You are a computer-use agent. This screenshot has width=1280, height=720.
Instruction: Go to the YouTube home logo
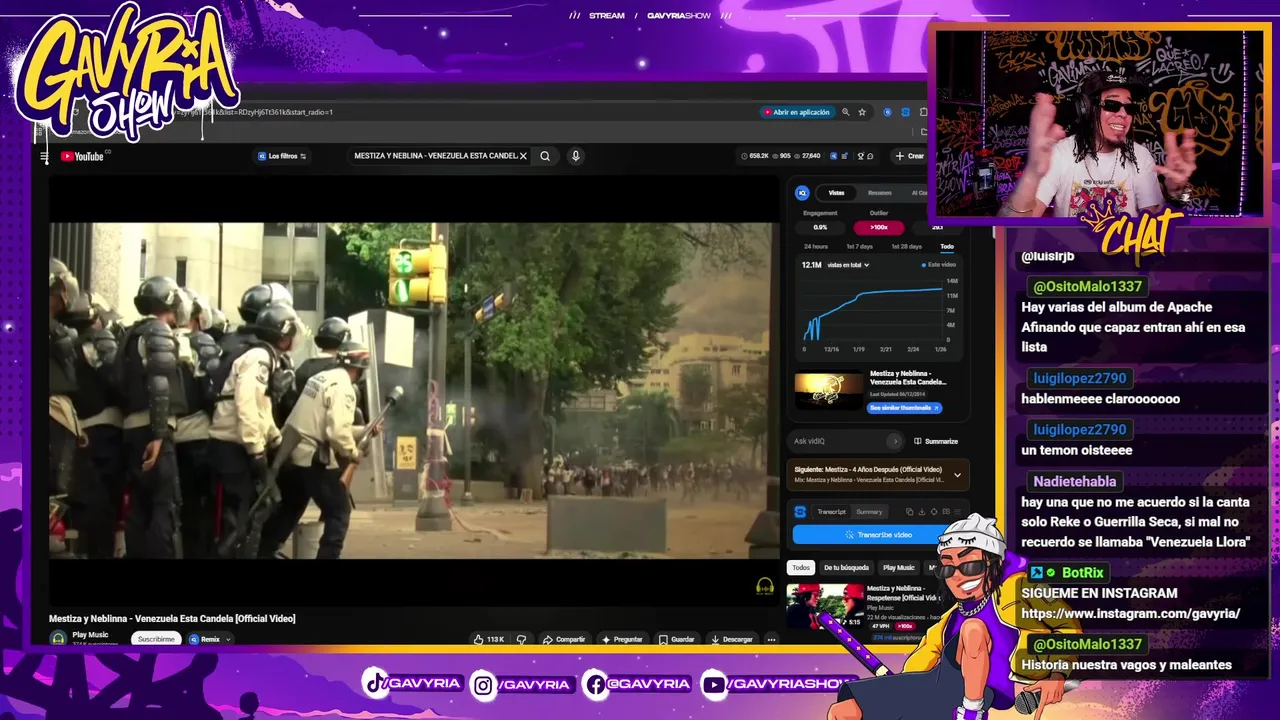pos(83,156)
